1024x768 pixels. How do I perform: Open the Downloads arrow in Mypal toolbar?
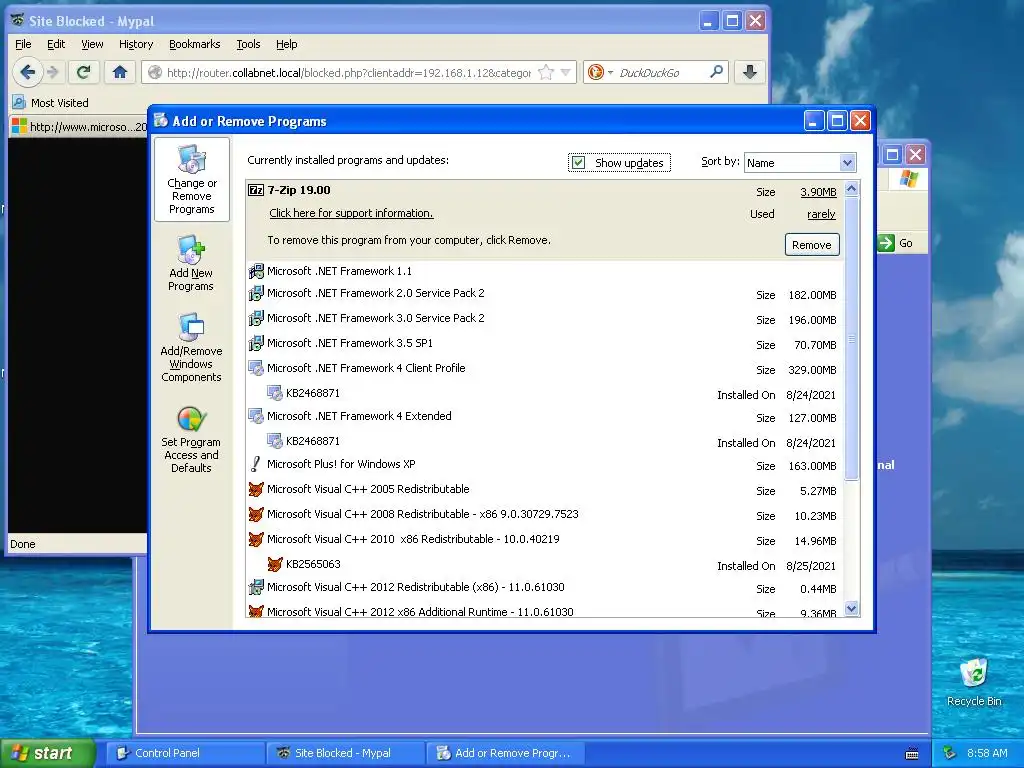750,72
